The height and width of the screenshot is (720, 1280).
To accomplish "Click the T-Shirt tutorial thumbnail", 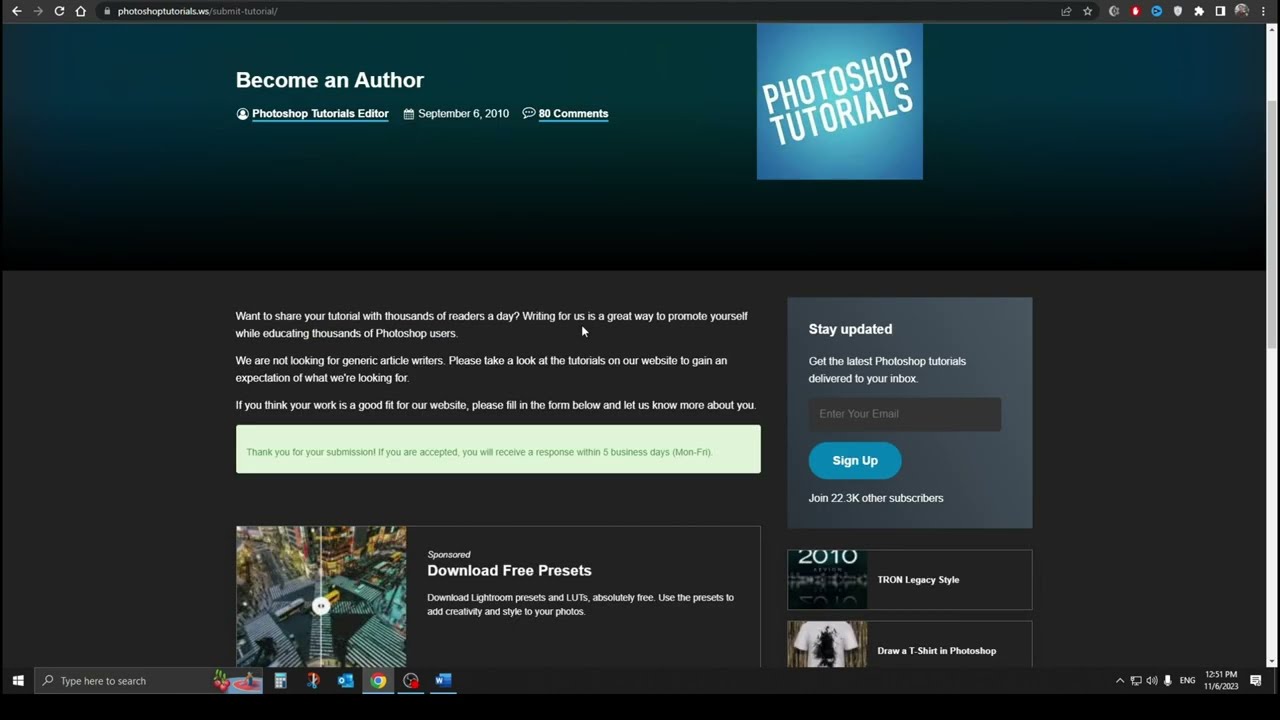I will coord(827,645).
